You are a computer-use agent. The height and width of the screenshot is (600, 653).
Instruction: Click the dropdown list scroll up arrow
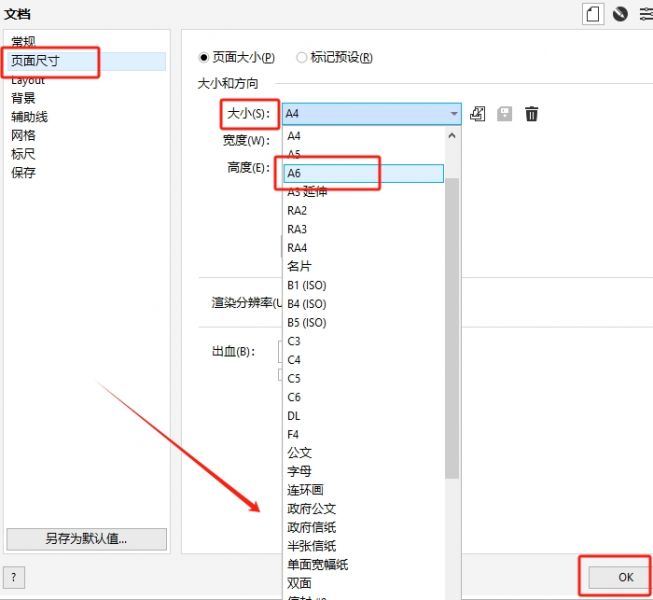[452, 136]
